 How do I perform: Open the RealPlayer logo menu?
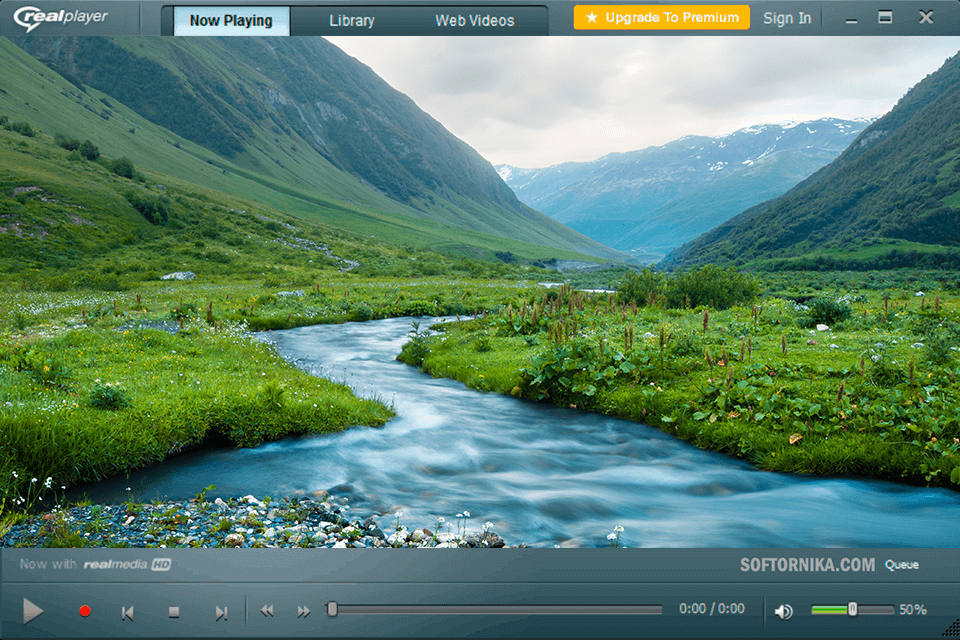61,18
